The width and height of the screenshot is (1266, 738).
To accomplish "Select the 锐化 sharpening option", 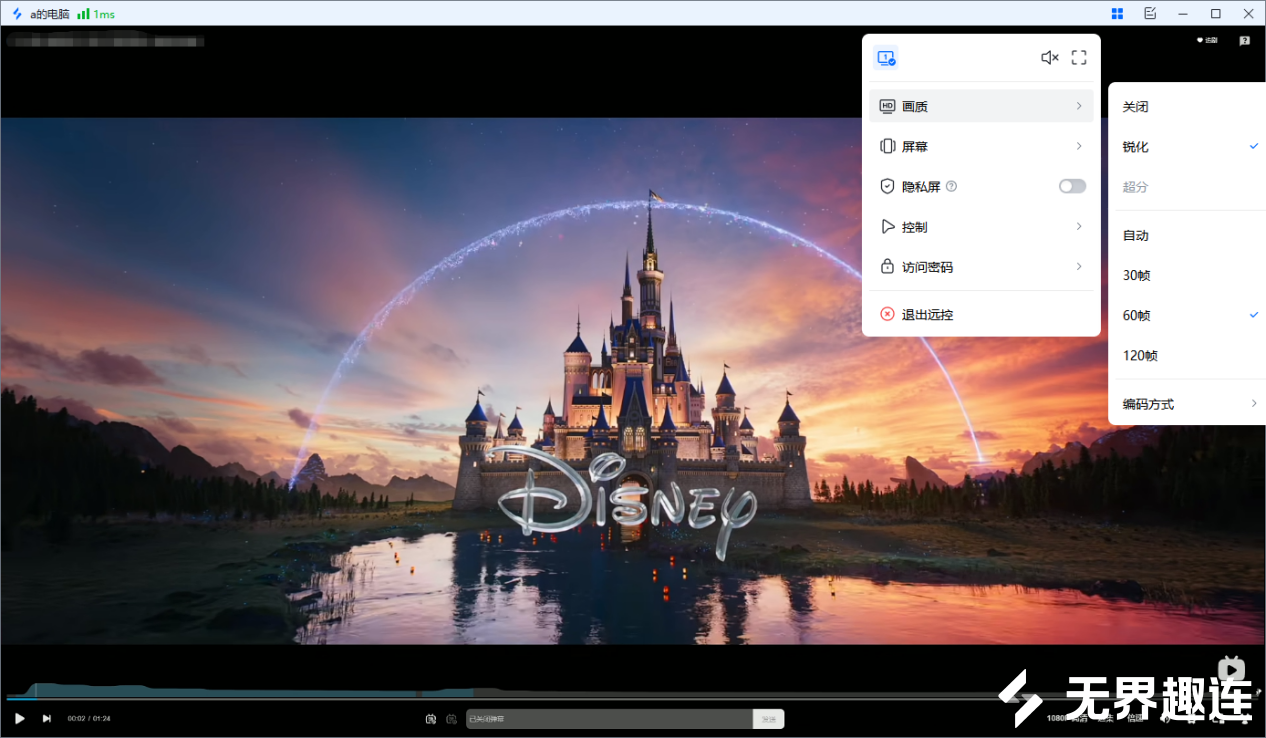I will [1187, 147].
